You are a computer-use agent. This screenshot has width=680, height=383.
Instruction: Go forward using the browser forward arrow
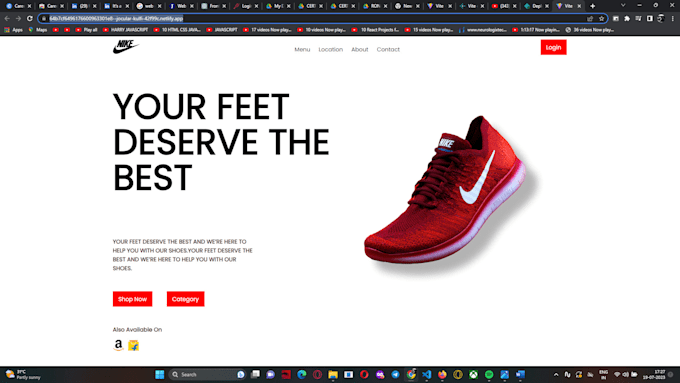pyautogui.click(x=18, y=19)
